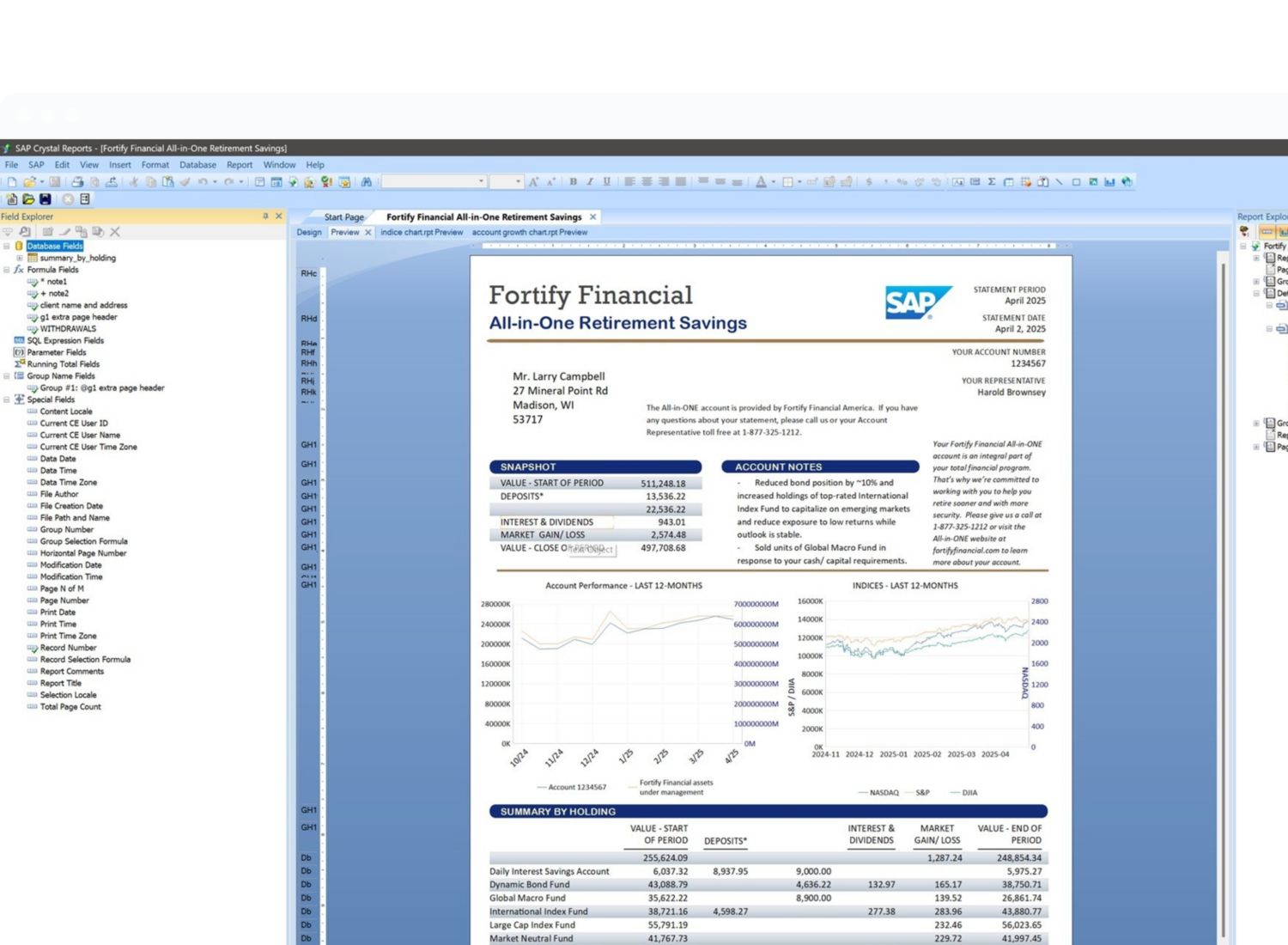Open the font name dropdown

(481, 182)
